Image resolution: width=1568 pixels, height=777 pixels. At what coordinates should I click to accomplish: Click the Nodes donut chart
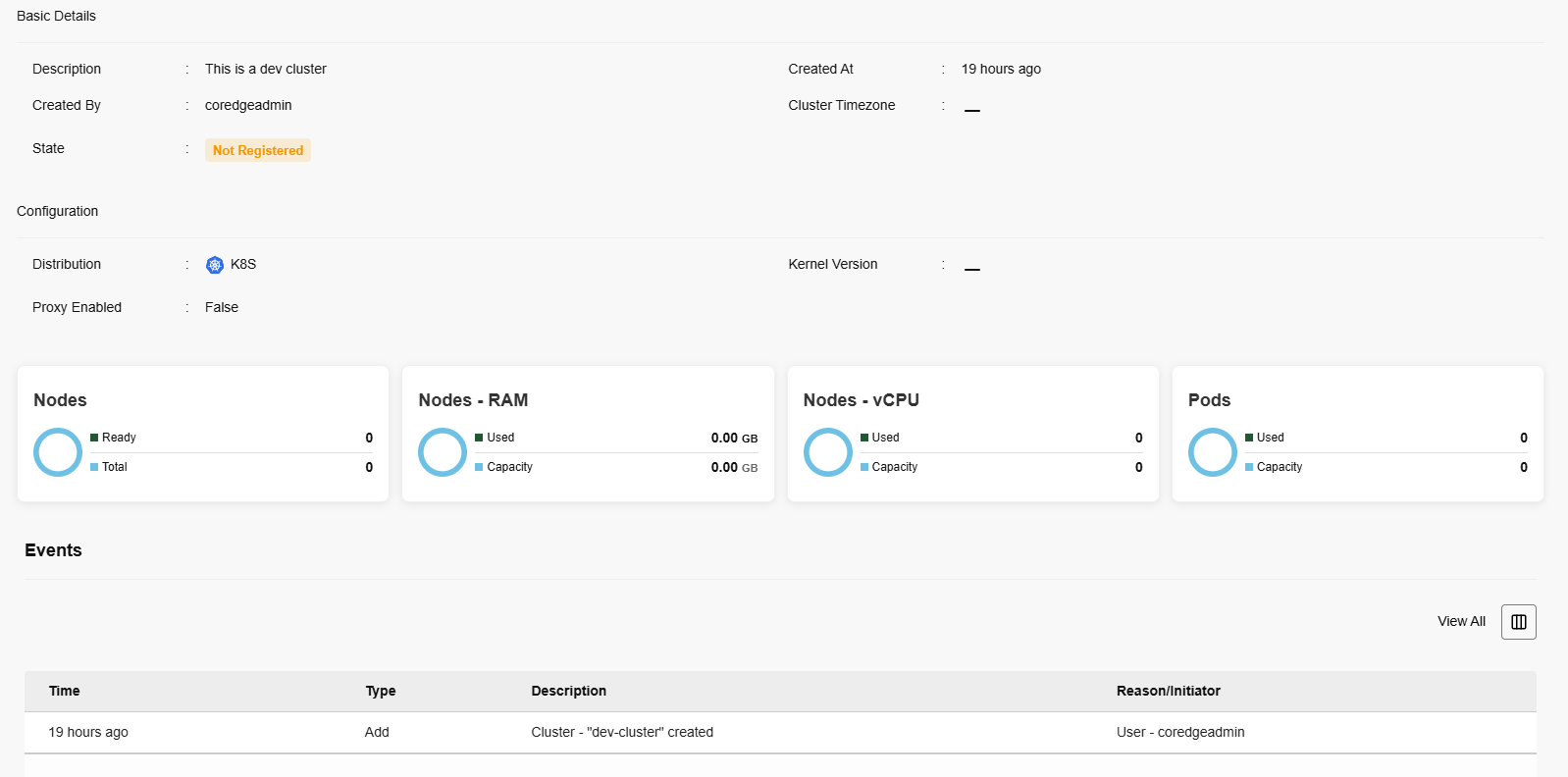coord(58,452)
